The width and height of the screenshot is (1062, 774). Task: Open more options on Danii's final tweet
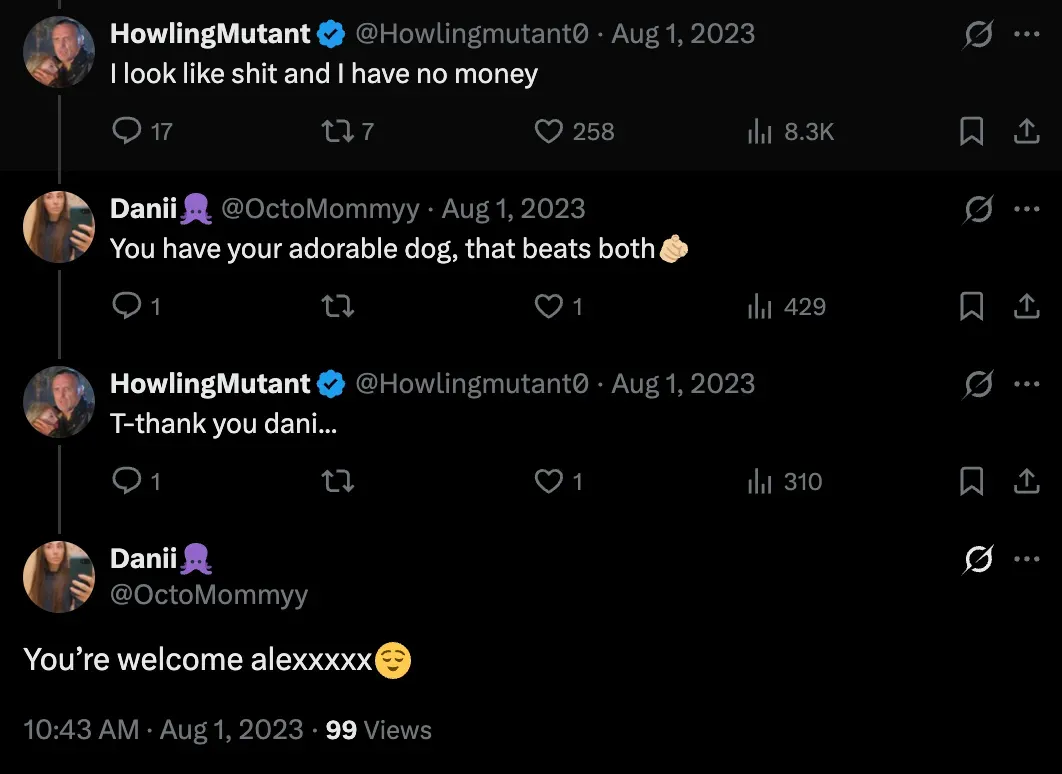1026,558
